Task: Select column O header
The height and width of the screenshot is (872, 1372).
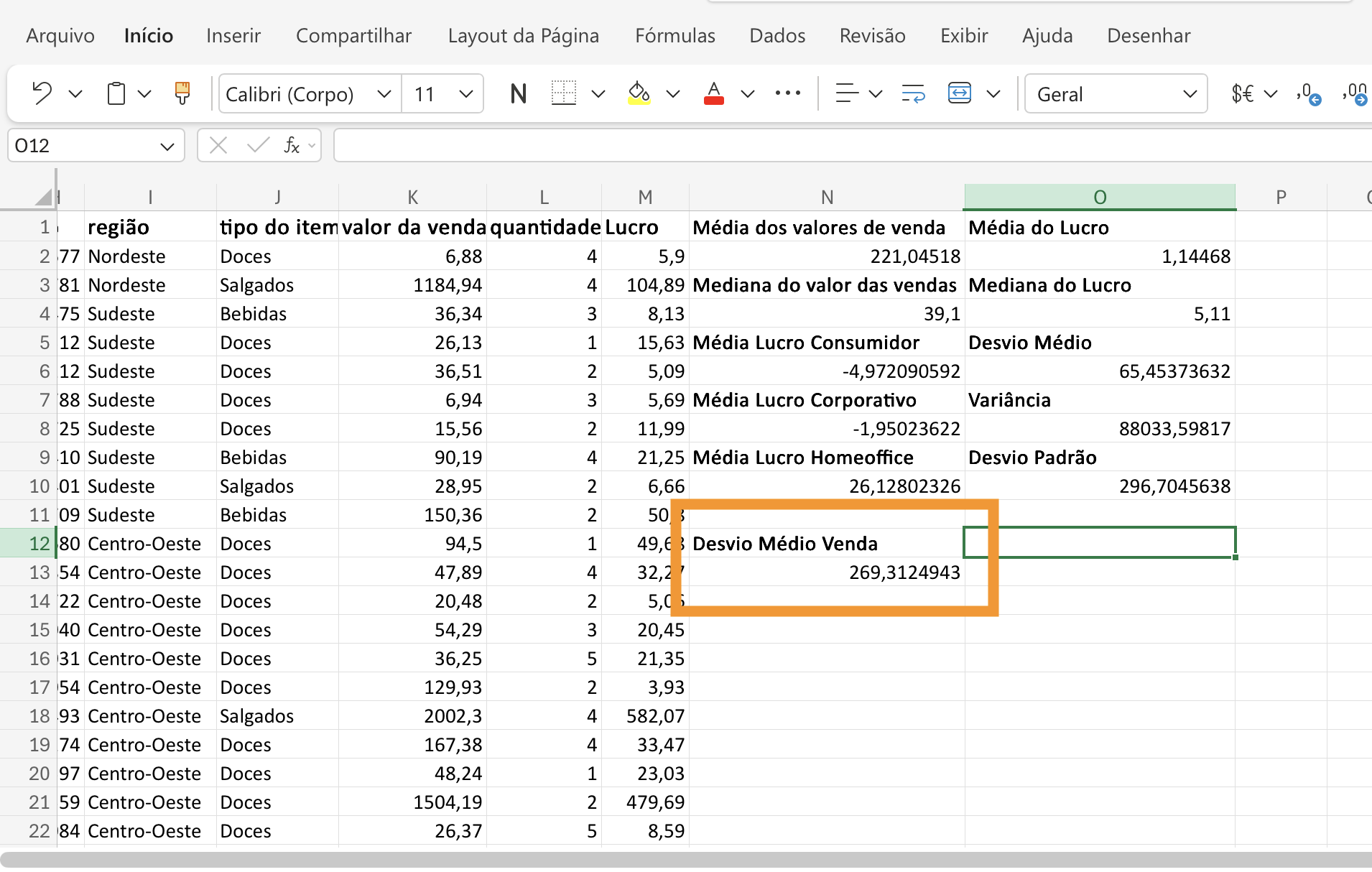Action: tap(1100, 197)
